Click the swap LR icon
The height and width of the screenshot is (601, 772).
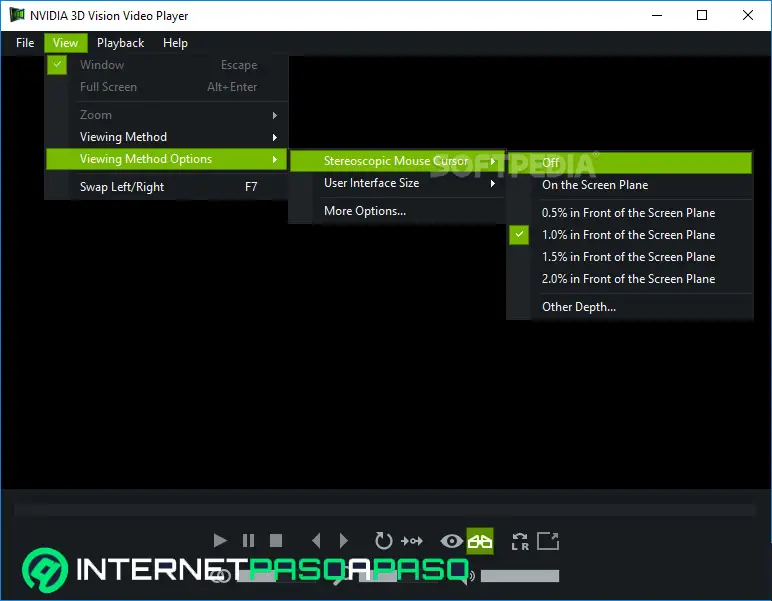click(x=520, y=541)
